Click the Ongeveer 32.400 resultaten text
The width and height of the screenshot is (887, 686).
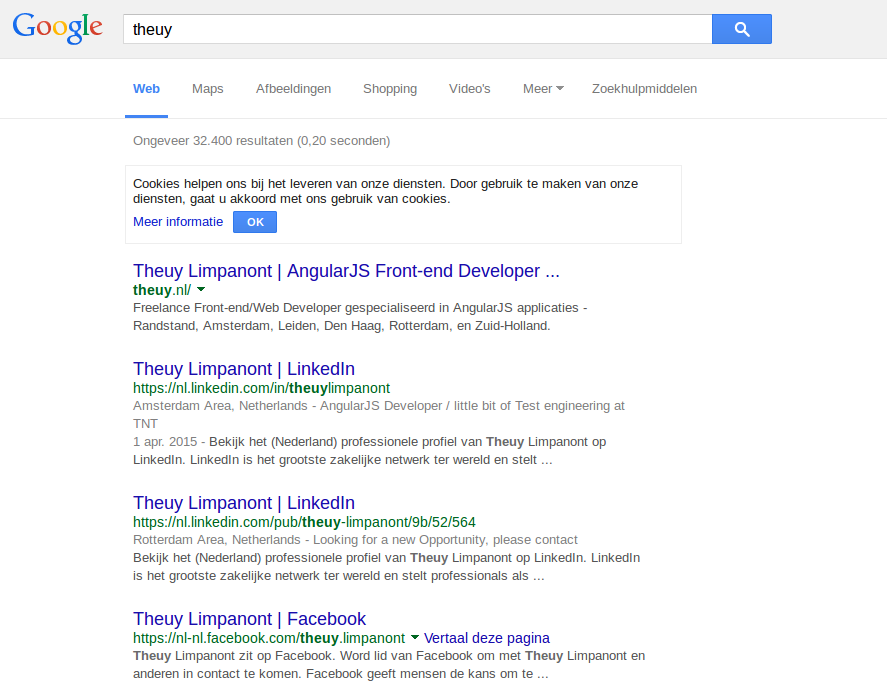click(261, 141)
